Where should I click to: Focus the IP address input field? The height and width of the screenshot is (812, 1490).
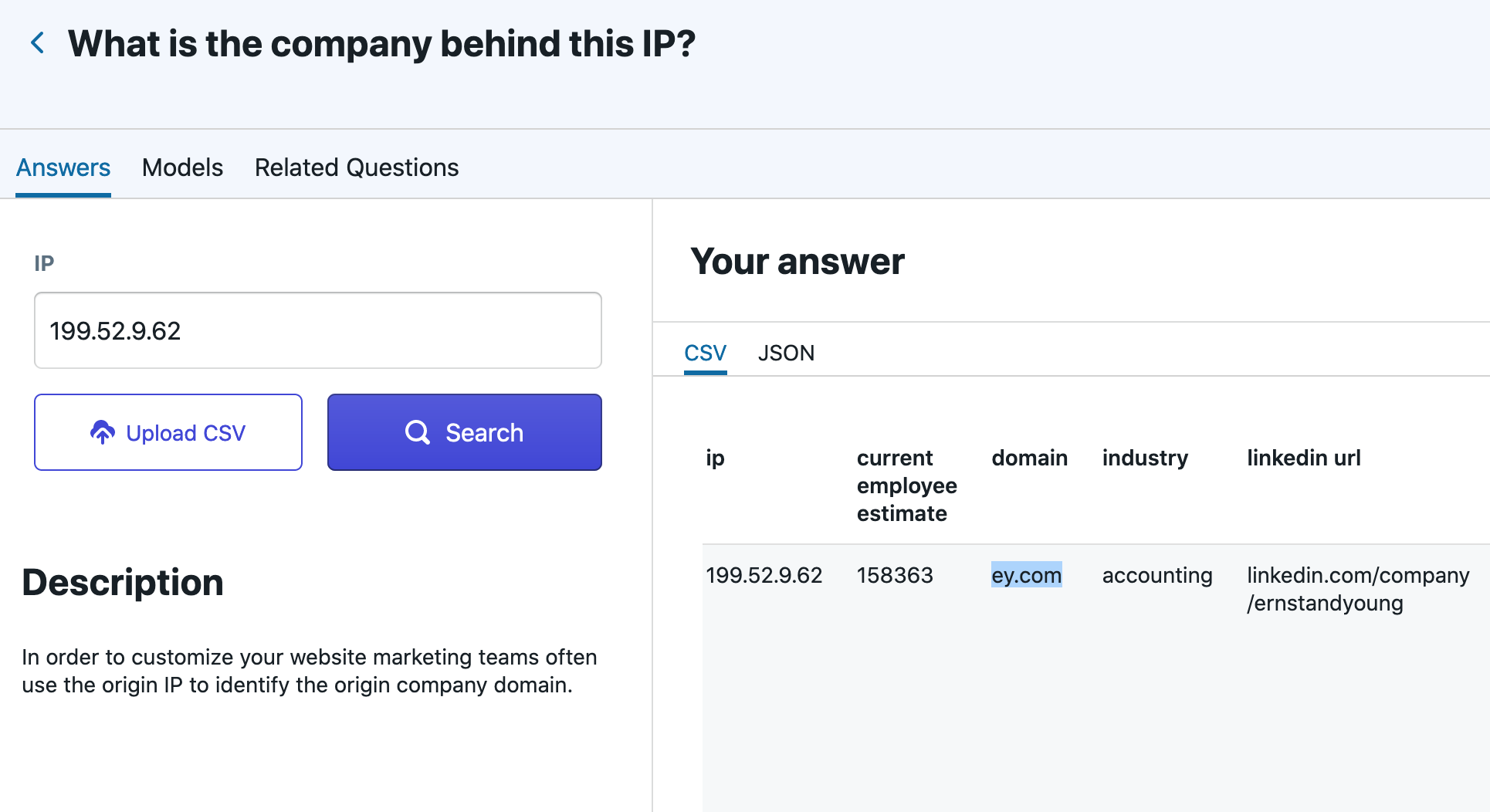pos(318,330)
